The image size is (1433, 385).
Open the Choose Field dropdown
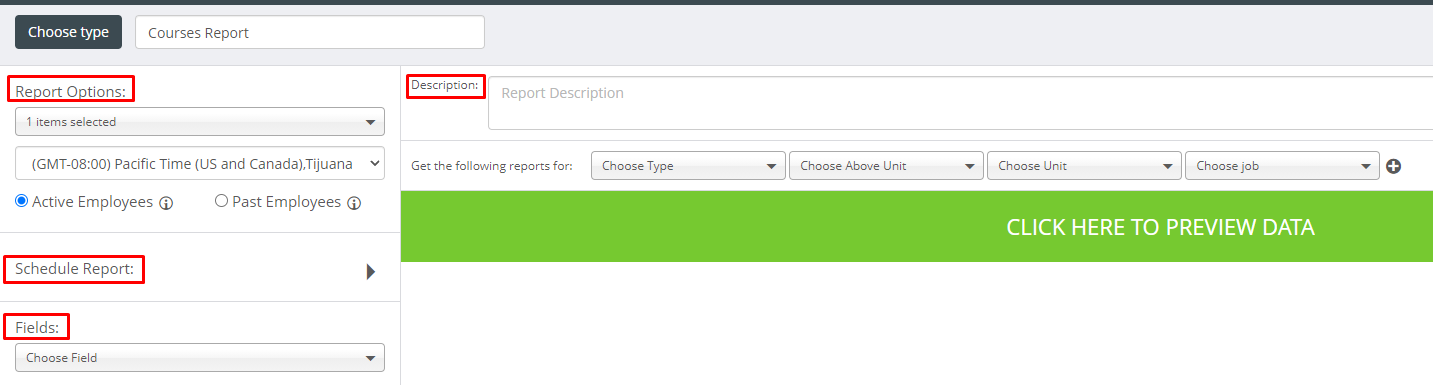coord(200,357)
